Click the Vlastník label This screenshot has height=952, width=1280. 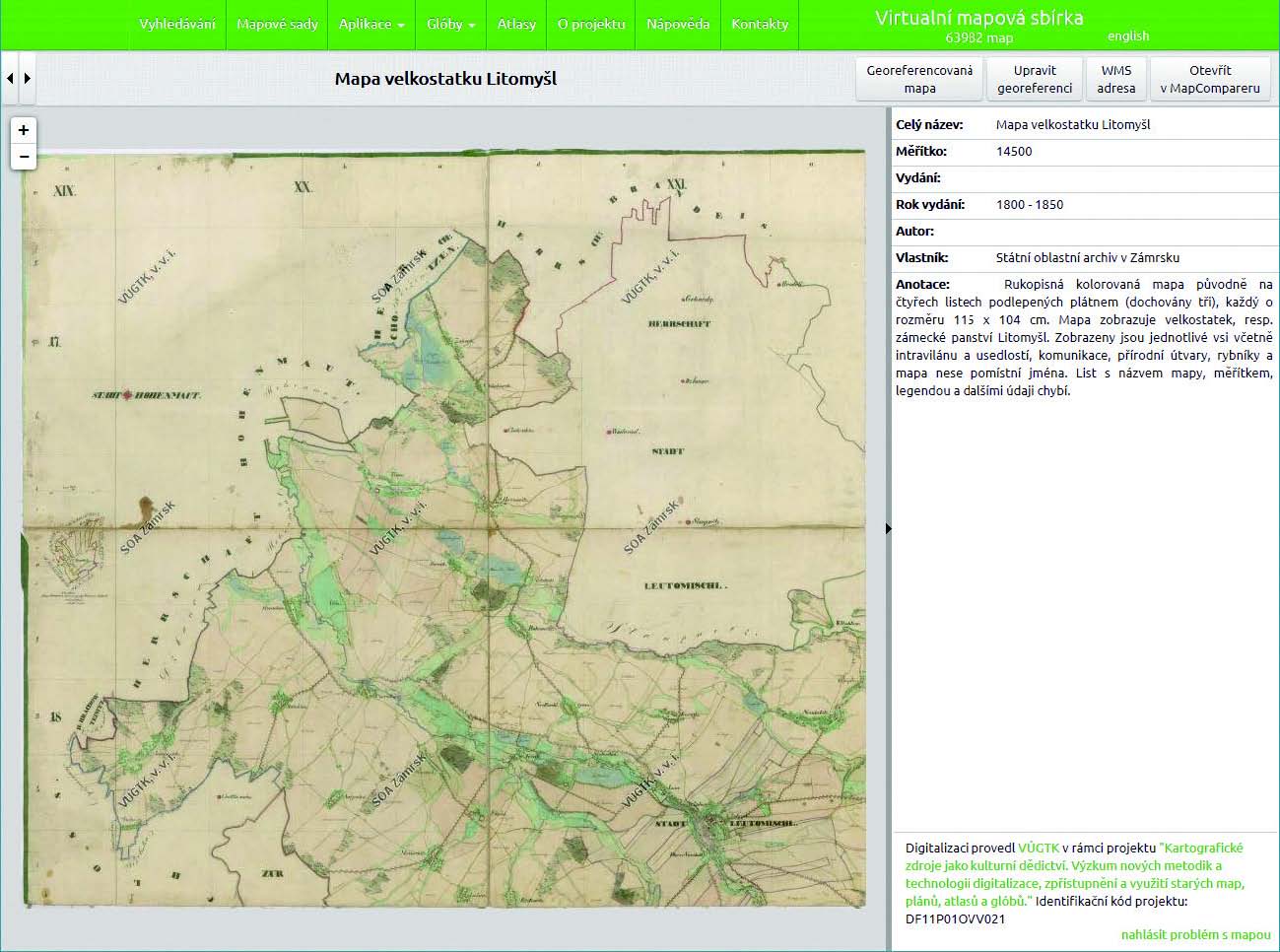tap(922, 258)
